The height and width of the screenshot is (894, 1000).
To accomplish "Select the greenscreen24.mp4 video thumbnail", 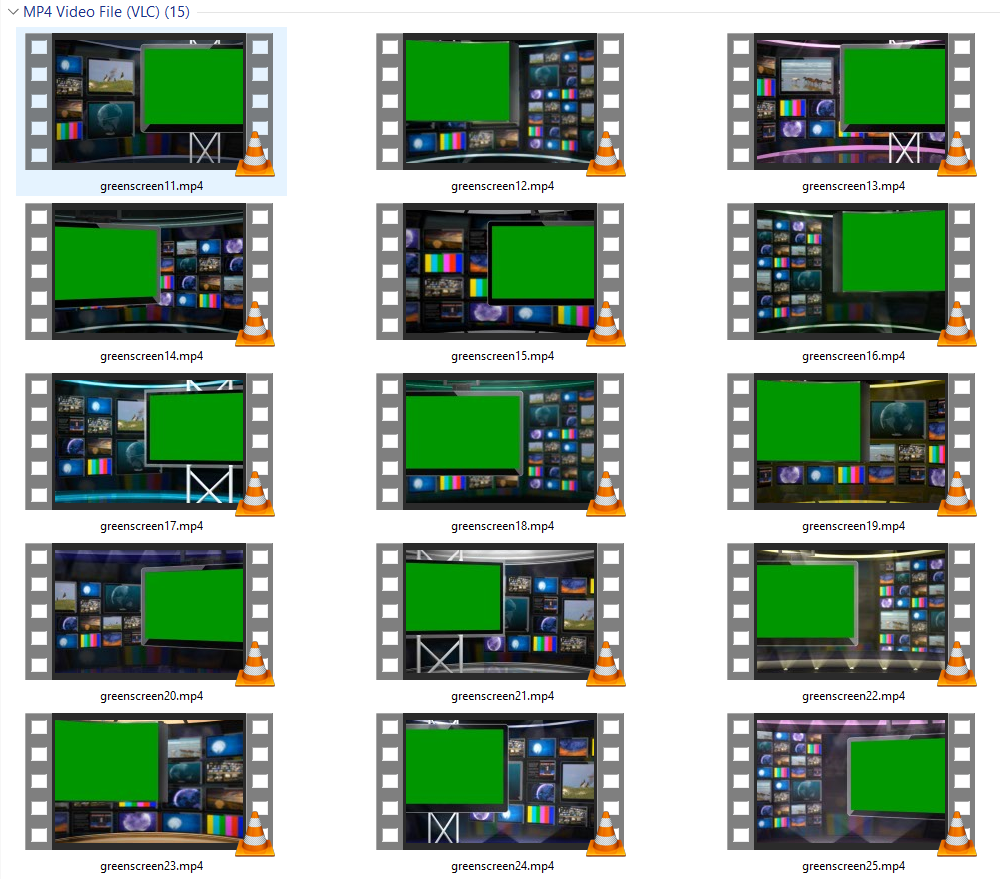I will 500,782.
